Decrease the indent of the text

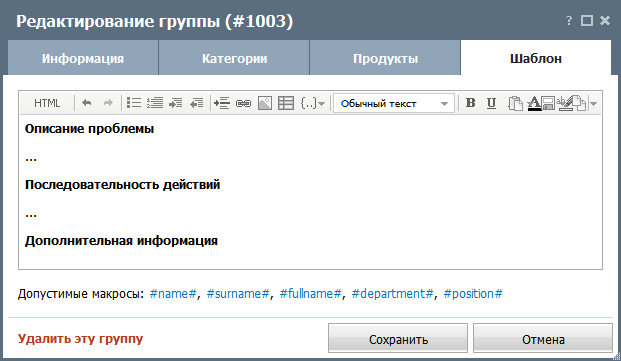coord(196,103)
